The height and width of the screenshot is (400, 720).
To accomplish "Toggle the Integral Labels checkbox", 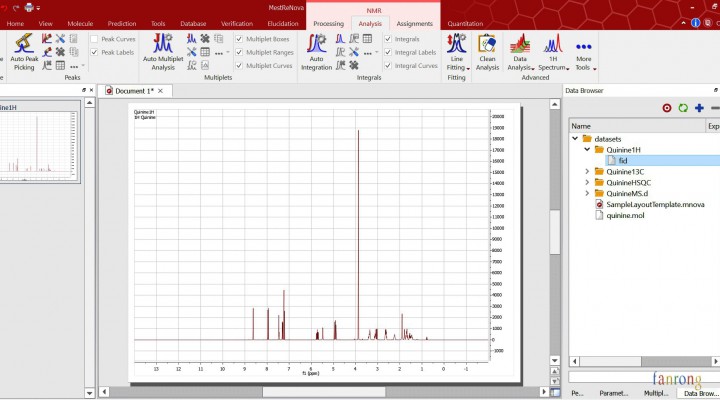I will [x=388, y=52].
